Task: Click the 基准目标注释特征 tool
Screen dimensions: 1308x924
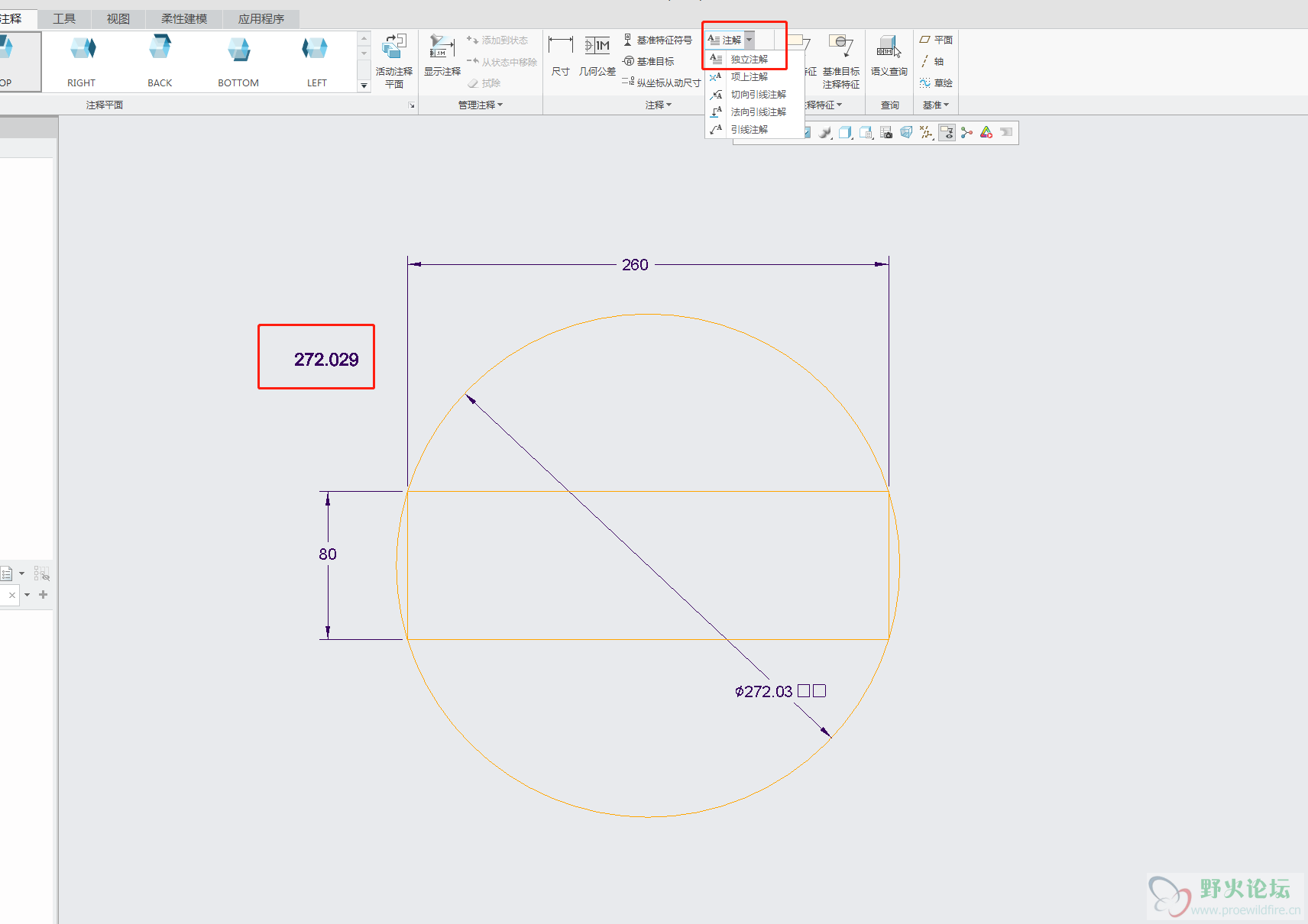Action: [841, 62]
